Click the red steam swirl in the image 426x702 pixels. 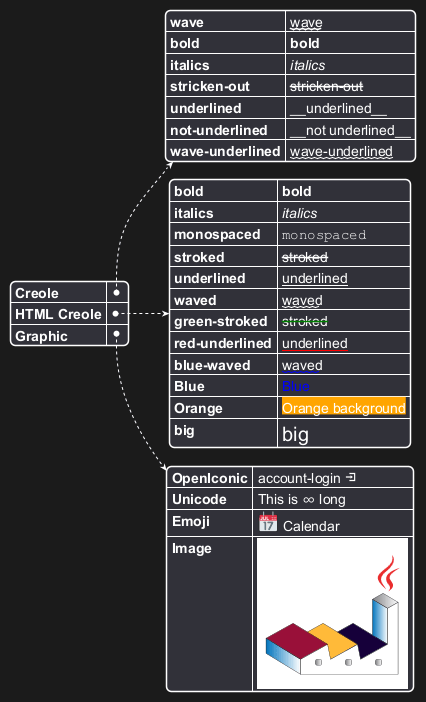click(388, 574)
